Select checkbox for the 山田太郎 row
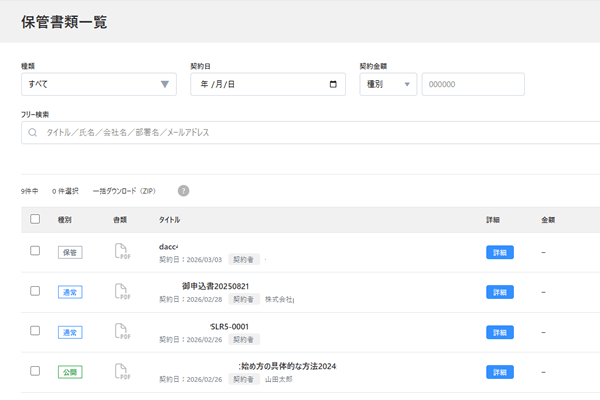This screenshot has width=600, height=400. tap(35, 371)
